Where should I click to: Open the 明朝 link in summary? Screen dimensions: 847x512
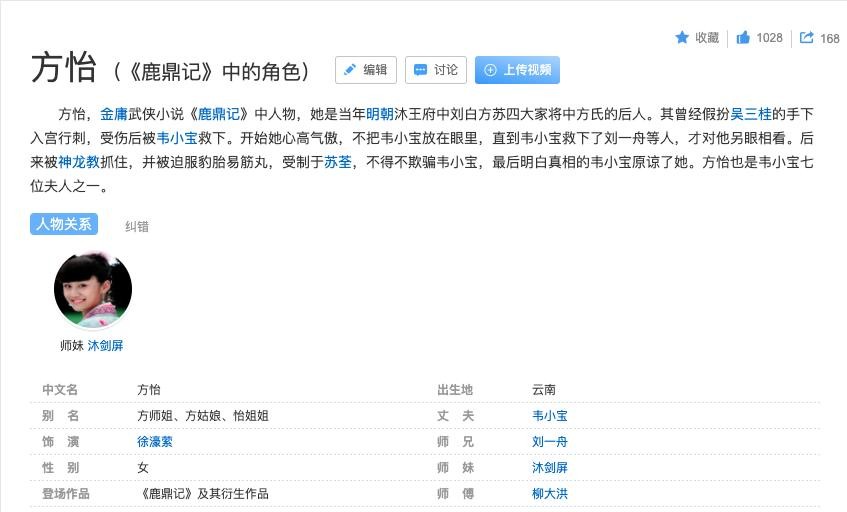[379, 113]
